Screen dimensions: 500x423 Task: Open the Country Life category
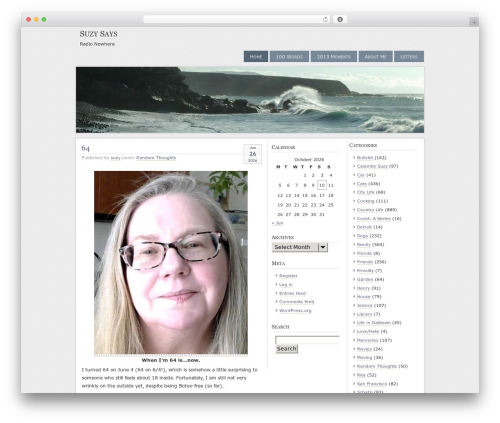tap(370, 210)
